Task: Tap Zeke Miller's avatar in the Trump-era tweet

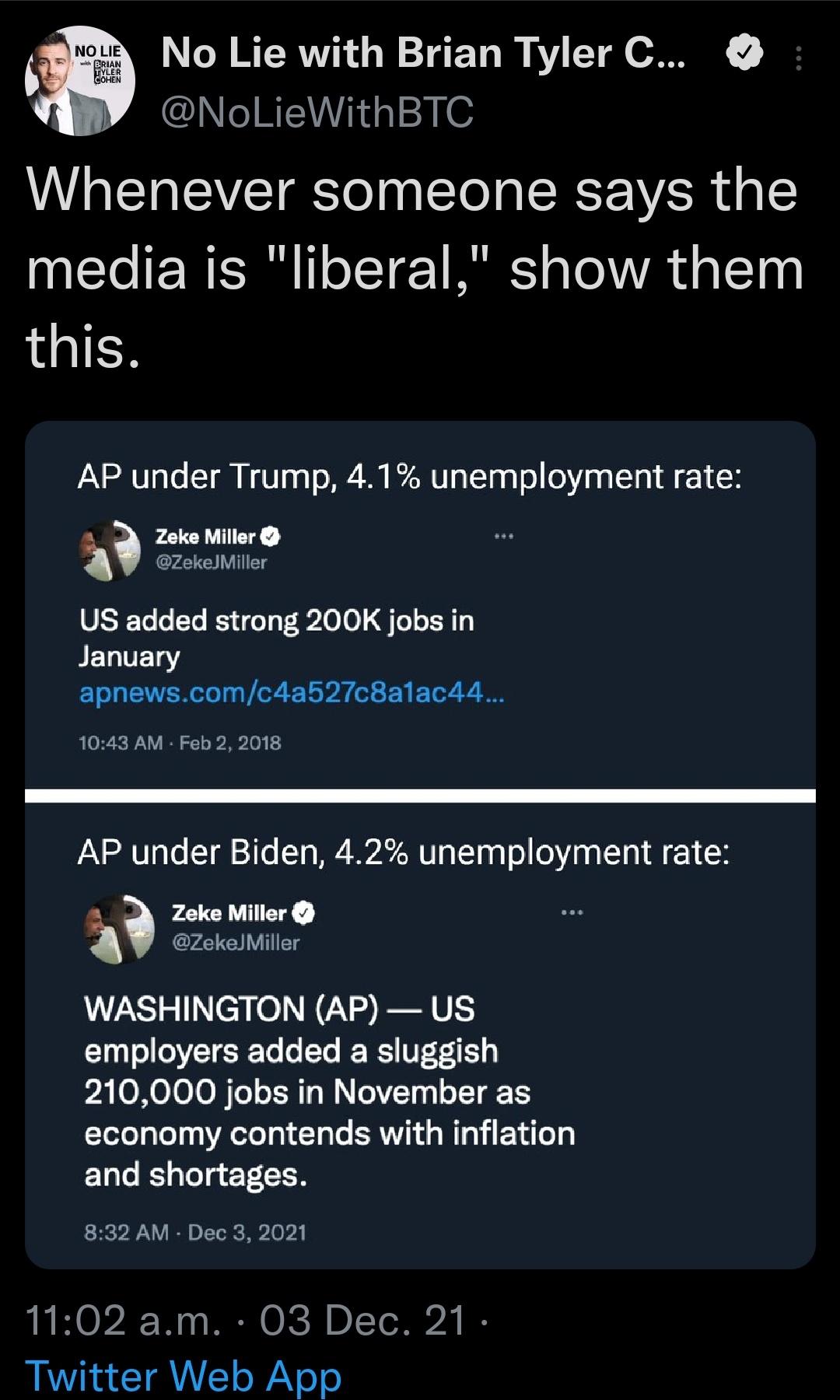Action: 110,550
